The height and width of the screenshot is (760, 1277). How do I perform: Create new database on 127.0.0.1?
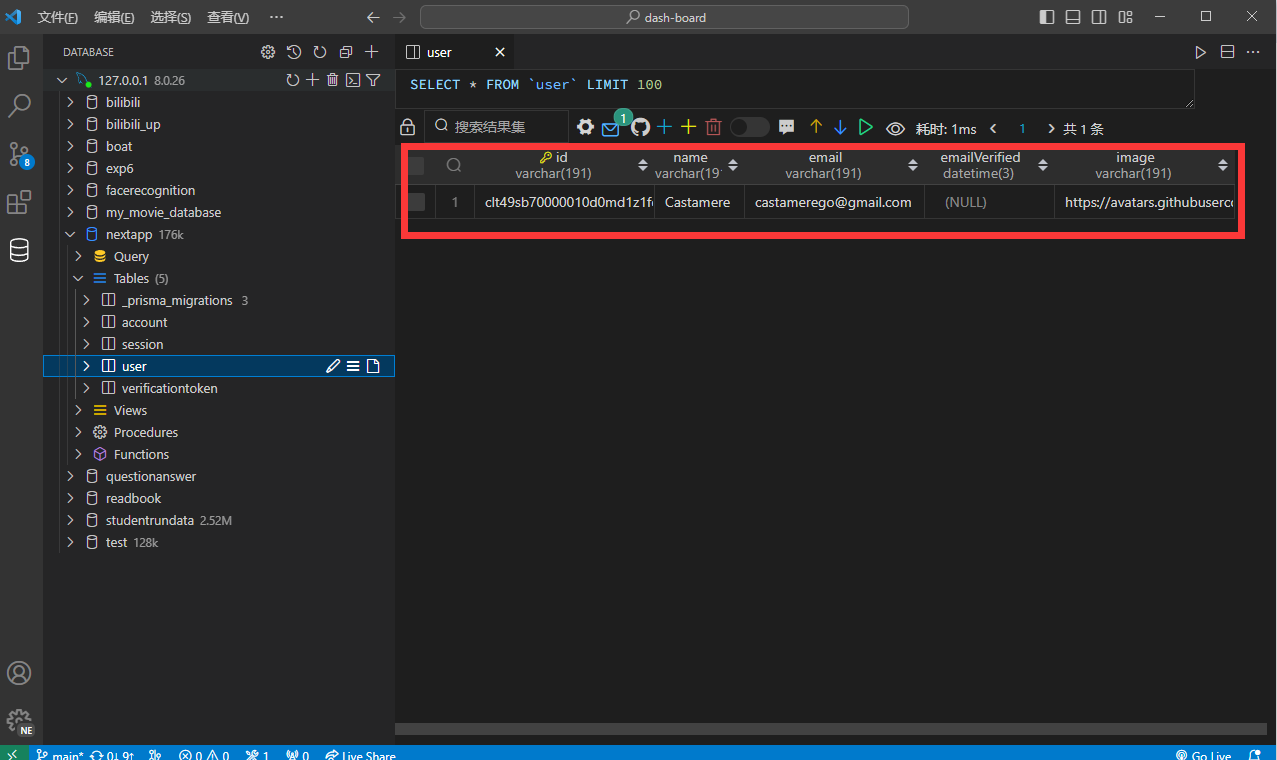[313, 80]
